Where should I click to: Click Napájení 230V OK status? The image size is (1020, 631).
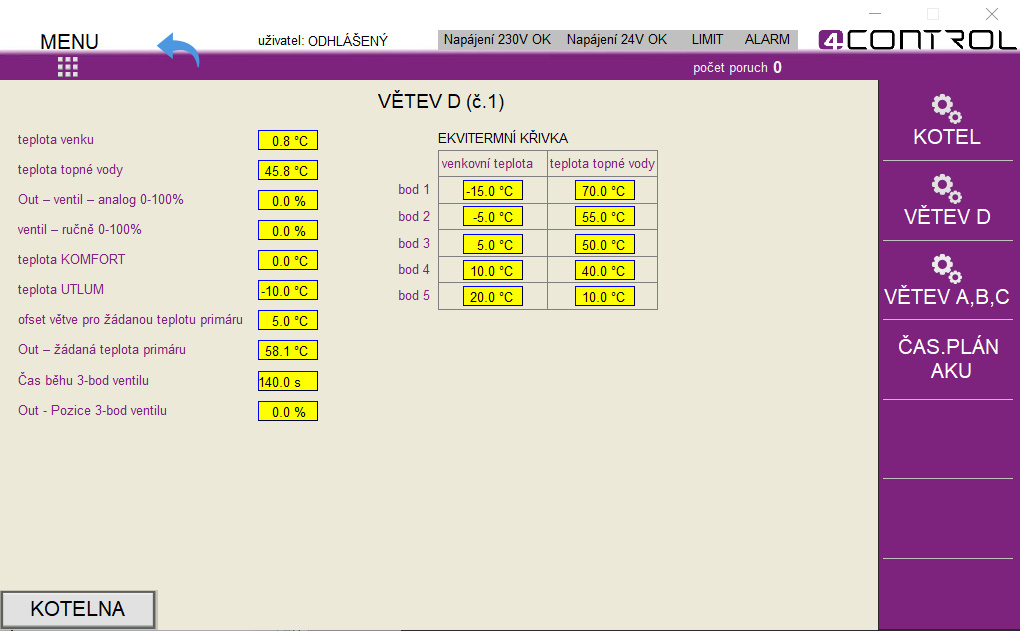tap(497, 40)
